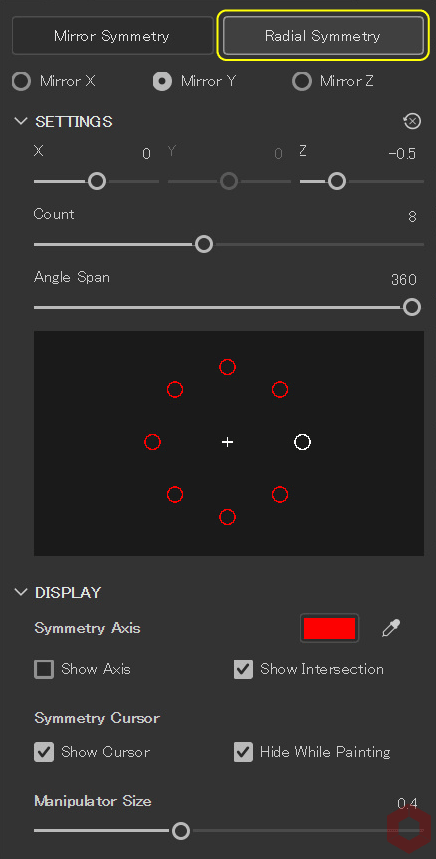The image size is (436, 859).
Task: Select the Mirror Z radio button
Action: [301, 82]
